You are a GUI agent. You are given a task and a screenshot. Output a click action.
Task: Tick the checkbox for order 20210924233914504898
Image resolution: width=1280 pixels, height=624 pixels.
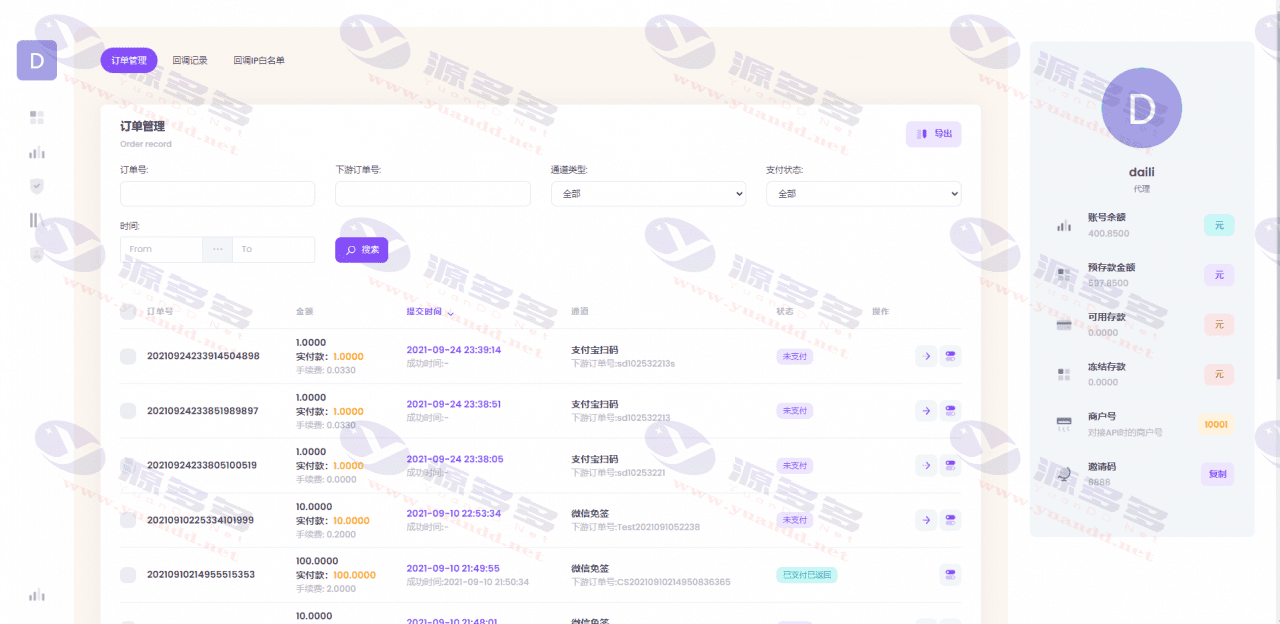128,356
